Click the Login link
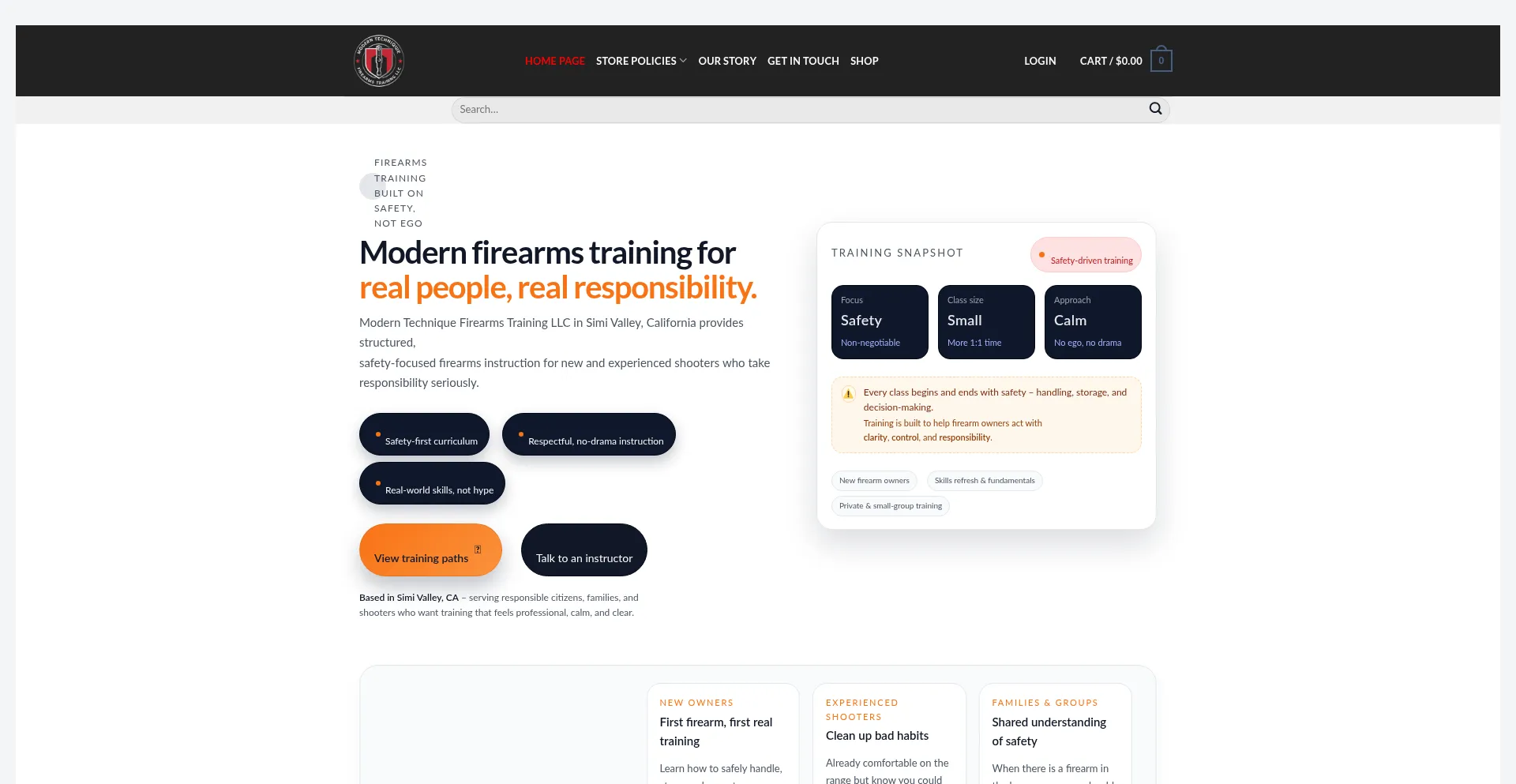The height and width of the screenshot is (784, 1516). point(1040,61)
